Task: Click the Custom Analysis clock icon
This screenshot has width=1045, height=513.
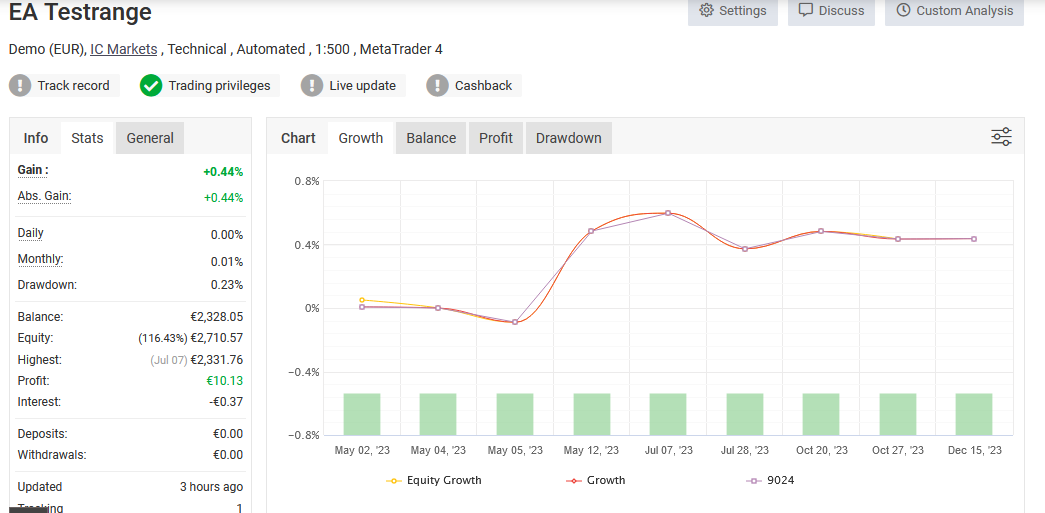Action: [904, 11]
